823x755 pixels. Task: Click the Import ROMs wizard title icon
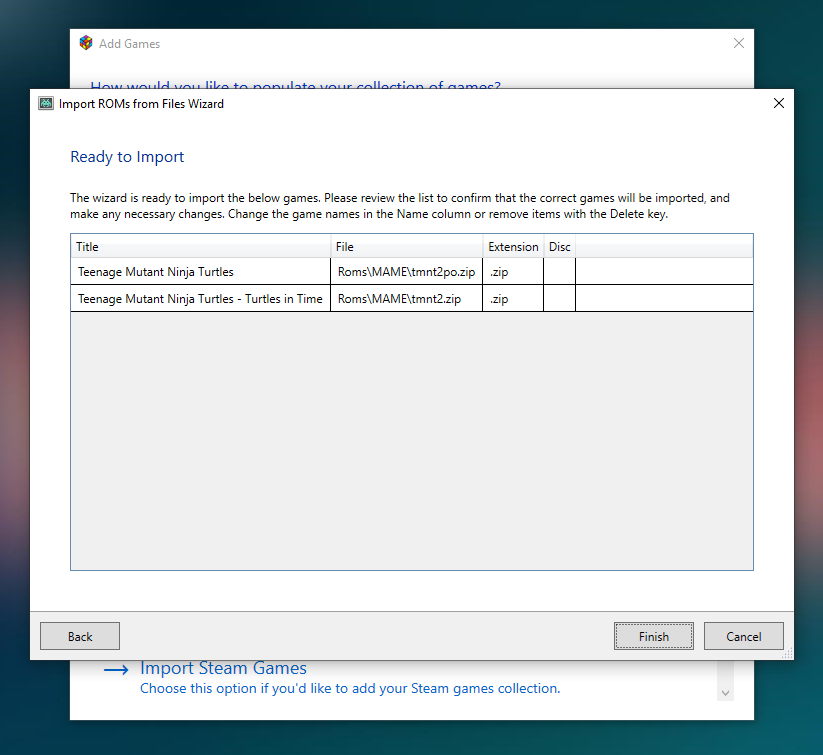coord(46,103)
